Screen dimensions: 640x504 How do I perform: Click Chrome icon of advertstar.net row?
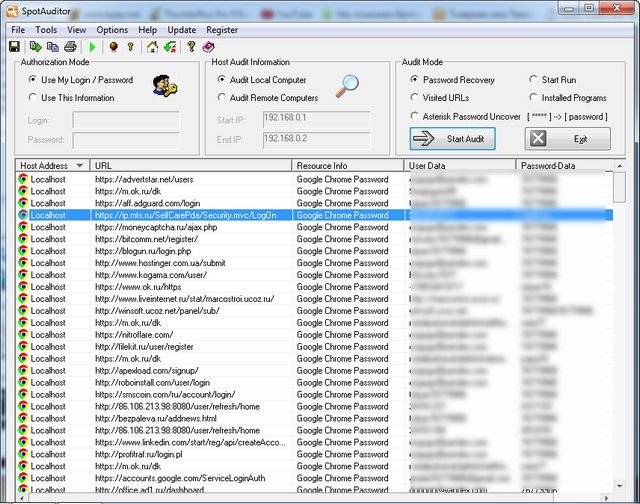[x=23, y=179]
